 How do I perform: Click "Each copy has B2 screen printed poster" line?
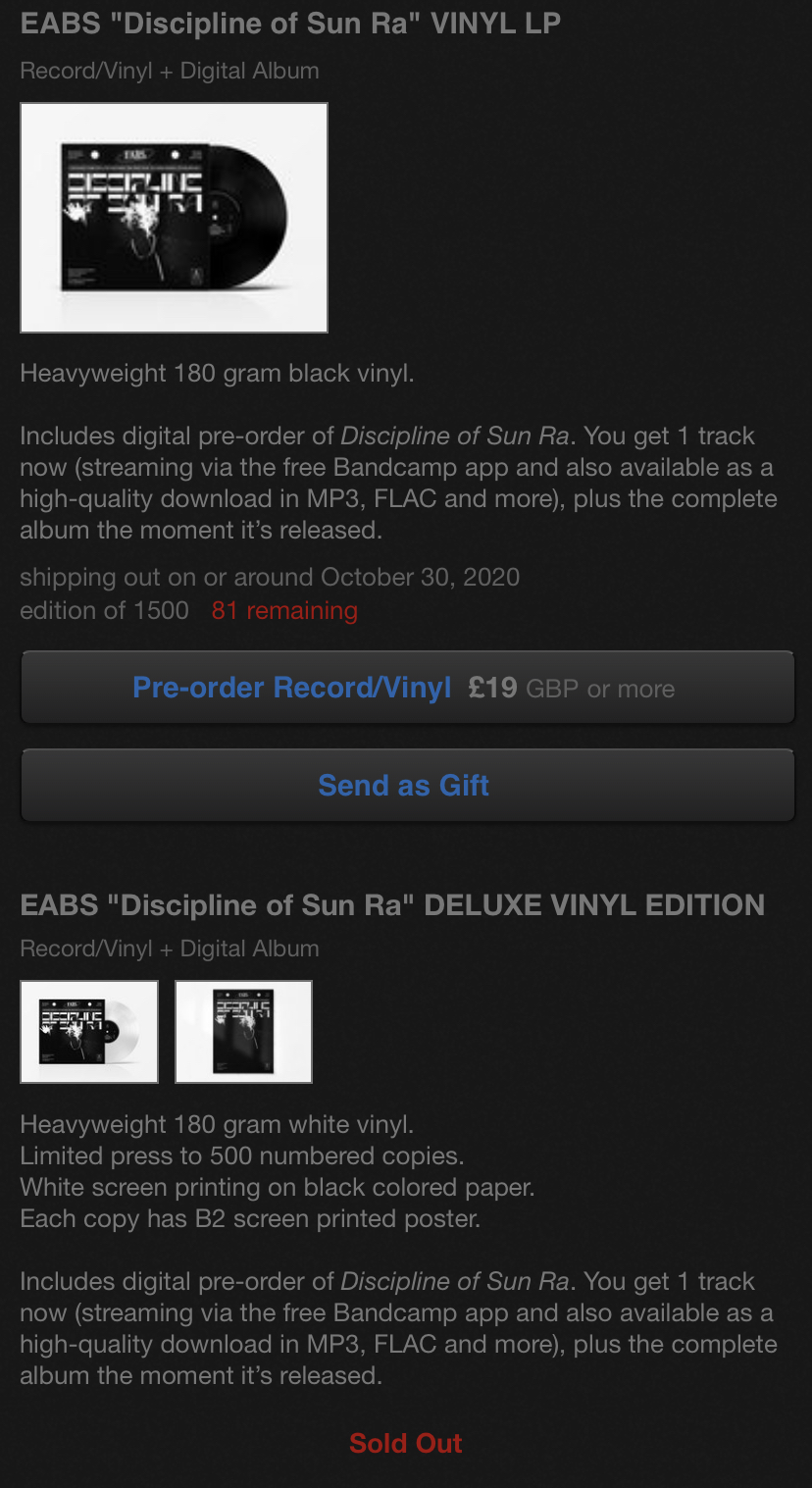click(250, 1218)
